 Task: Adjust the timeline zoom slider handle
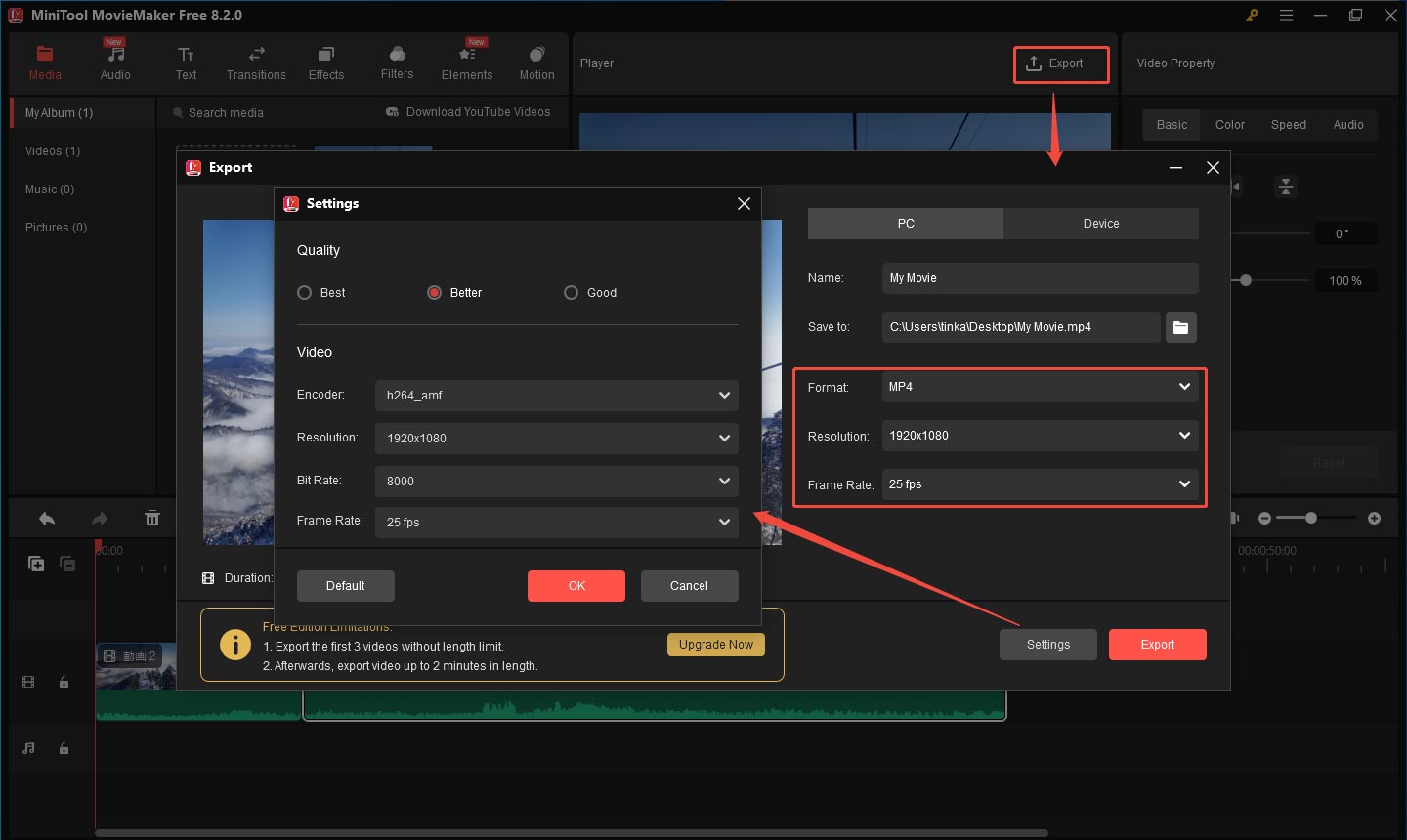click(1311, 518)
